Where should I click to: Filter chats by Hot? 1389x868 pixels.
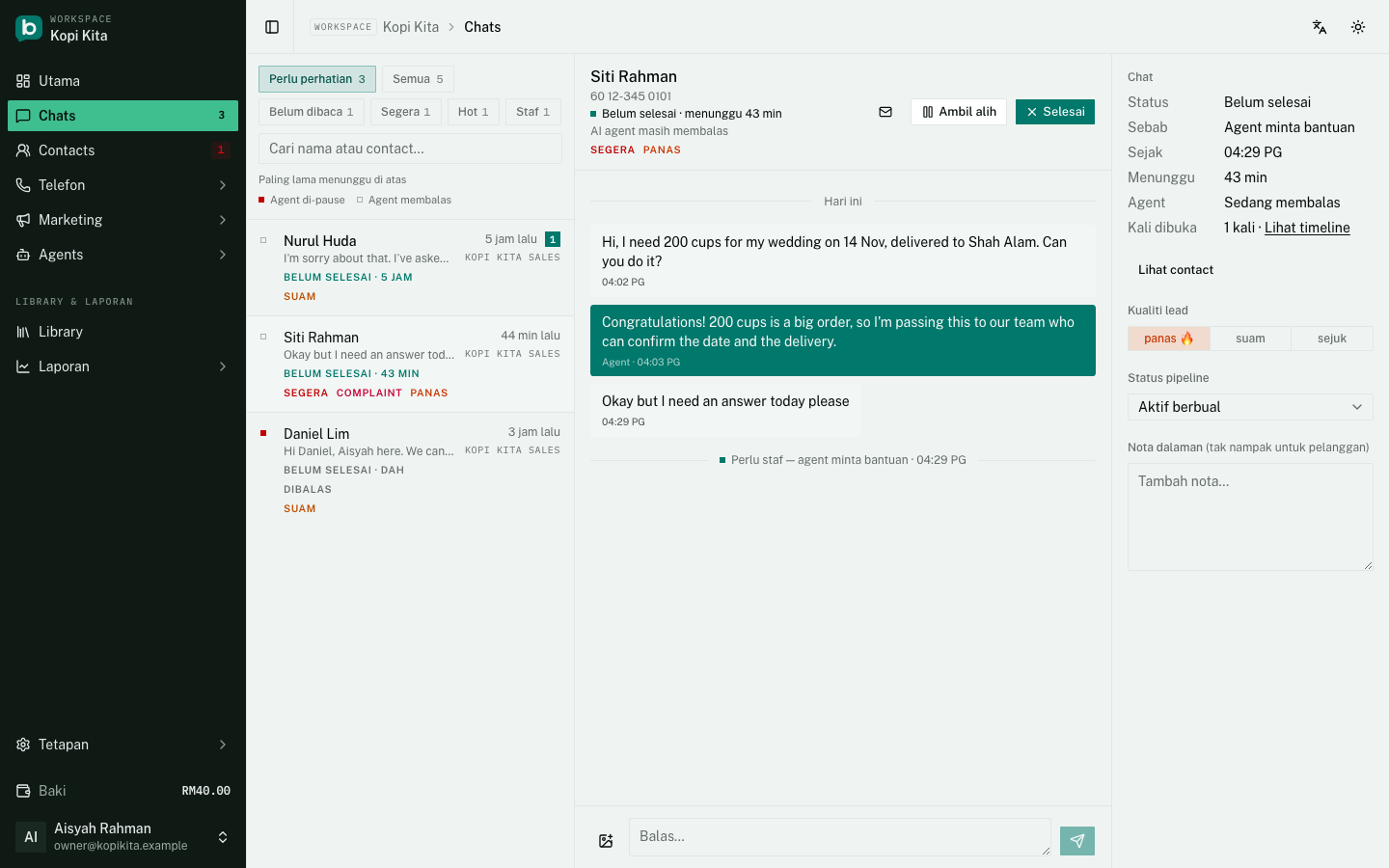[x=474, y=112]
